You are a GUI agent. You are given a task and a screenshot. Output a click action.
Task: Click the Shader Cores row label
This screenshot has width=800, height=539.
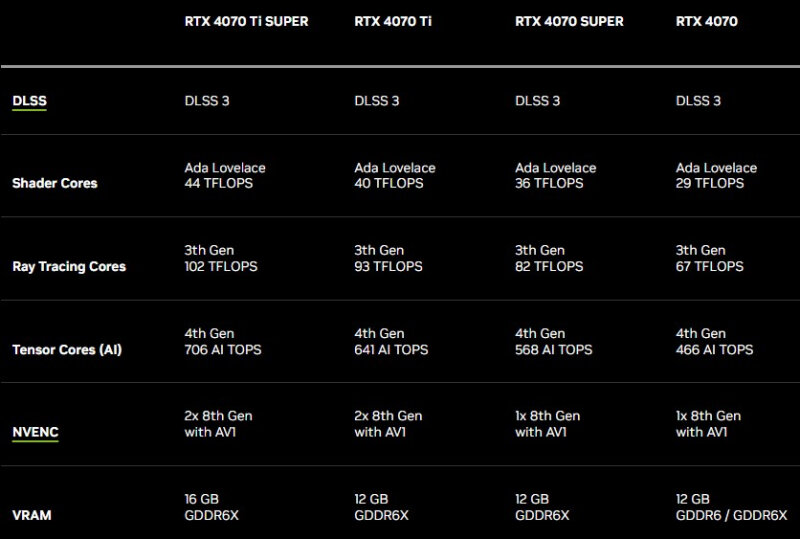[x=55, y=183]
